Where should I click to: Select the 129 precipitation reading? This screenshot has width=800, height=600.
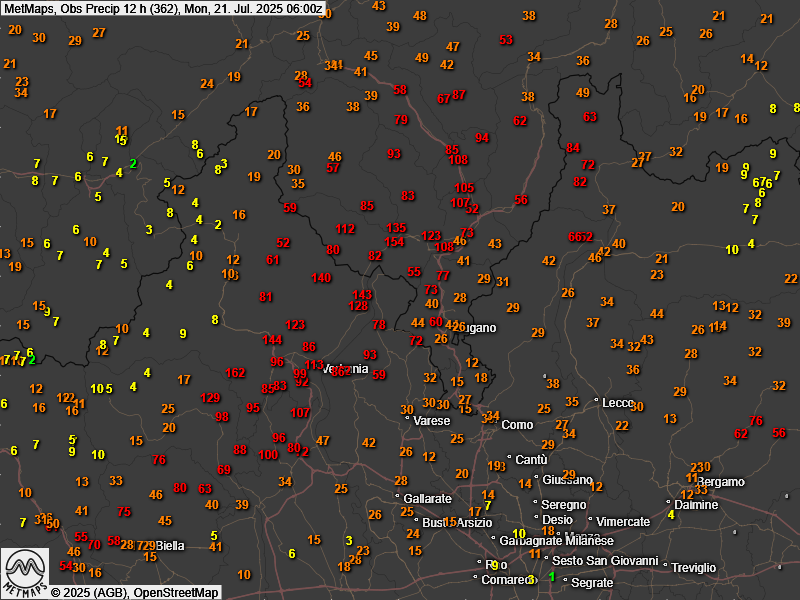[210, 398]
